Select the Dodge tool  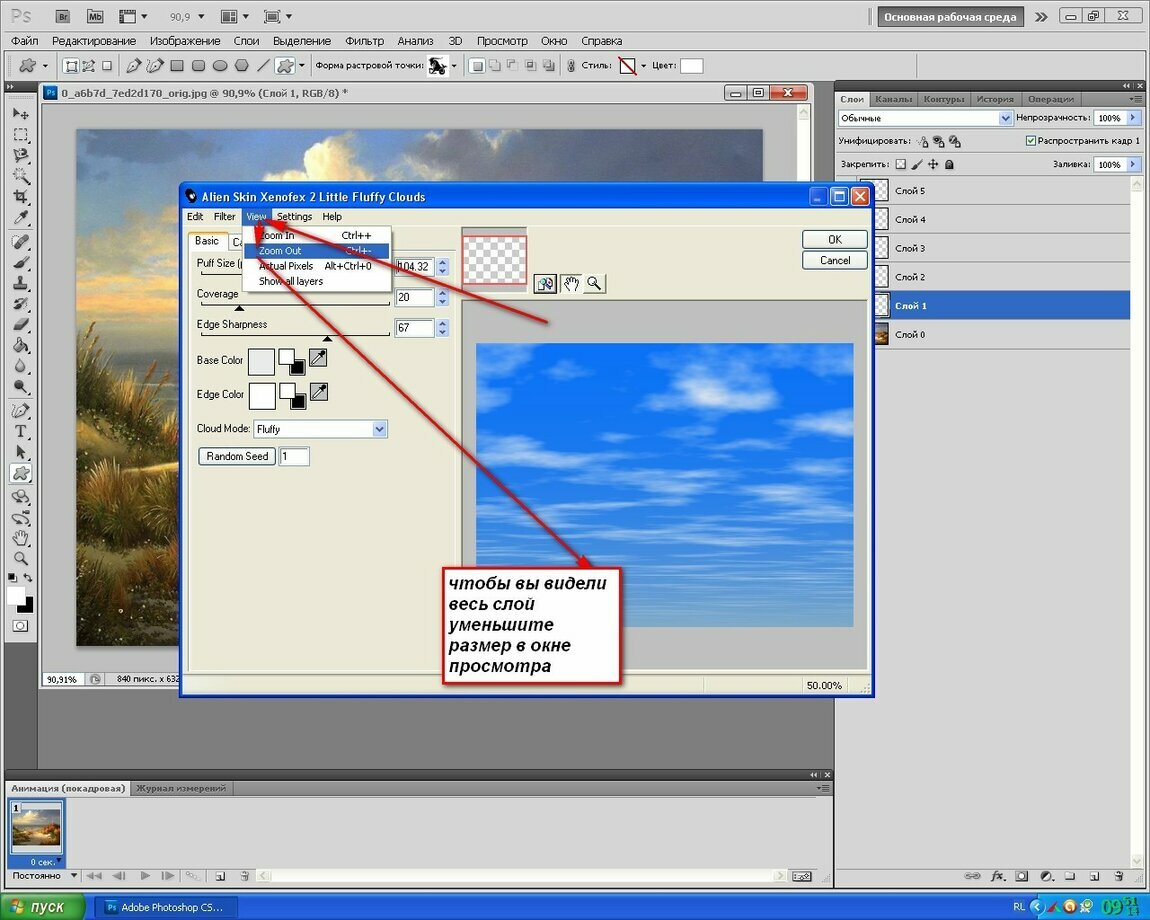tap(21, 387)
